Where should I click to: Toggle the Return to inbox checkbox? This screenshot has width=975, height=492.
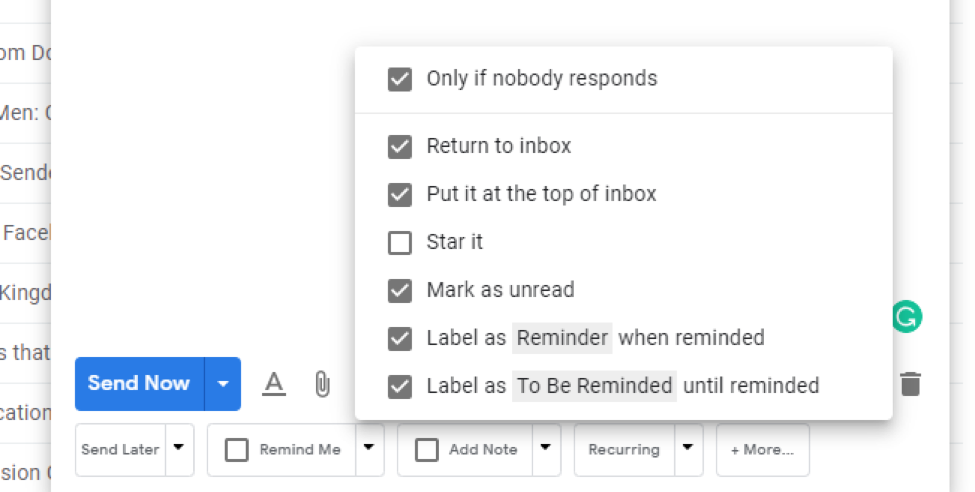[x=400, y=147]
